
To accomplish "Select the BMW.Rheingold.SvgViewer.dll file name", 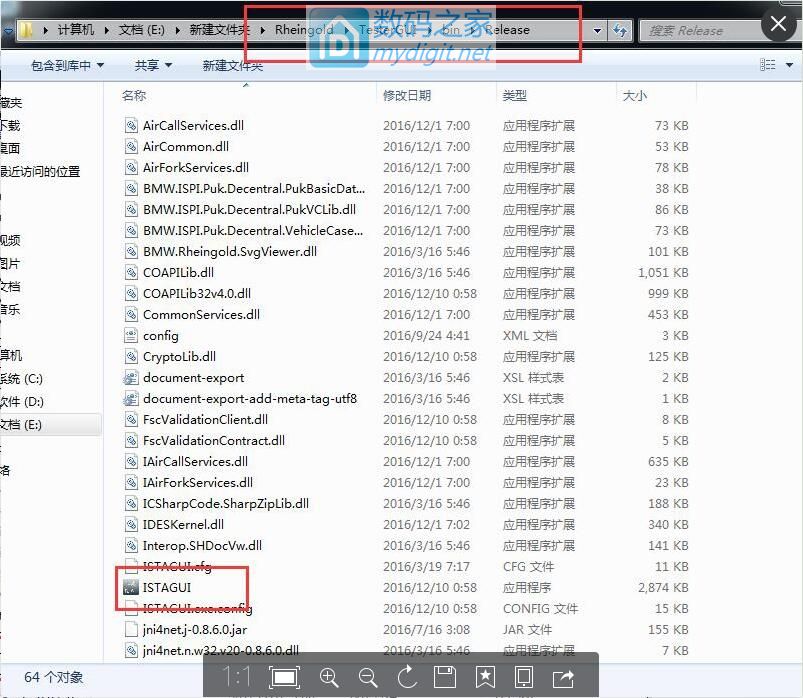I will 230,251.
